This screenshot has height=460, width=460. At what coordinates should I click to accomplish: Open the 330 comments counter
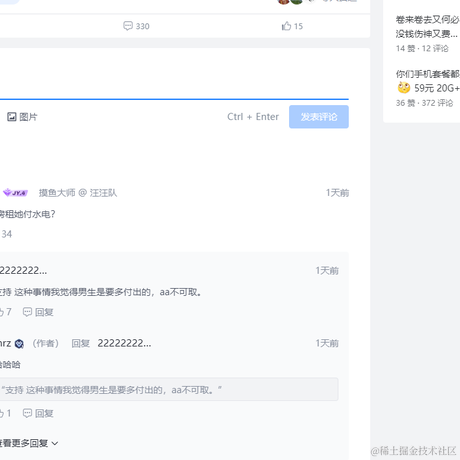[136, 26]
